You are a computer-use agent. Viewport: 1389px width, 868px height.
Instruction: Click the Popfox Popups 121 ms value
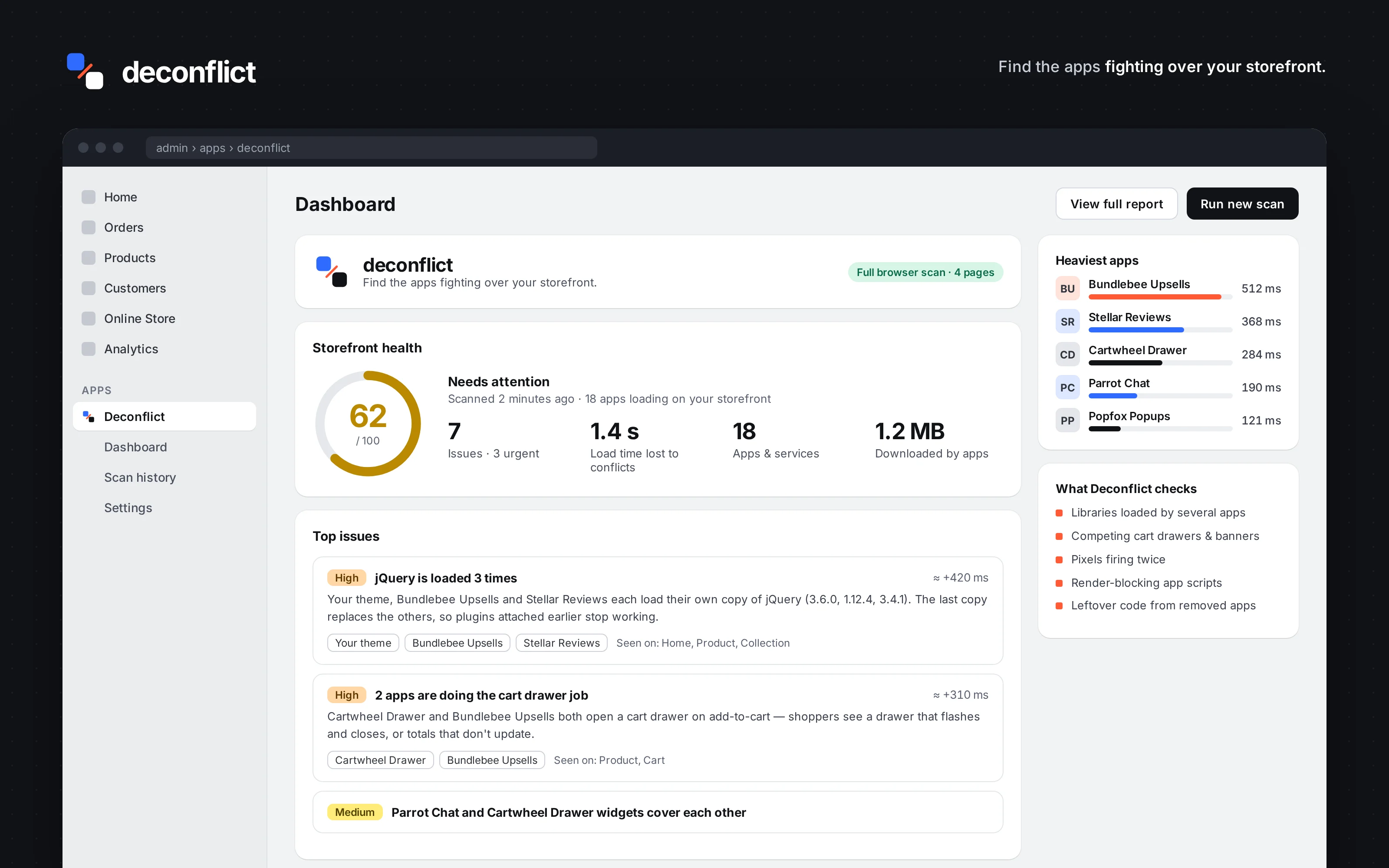point(1261,420)
